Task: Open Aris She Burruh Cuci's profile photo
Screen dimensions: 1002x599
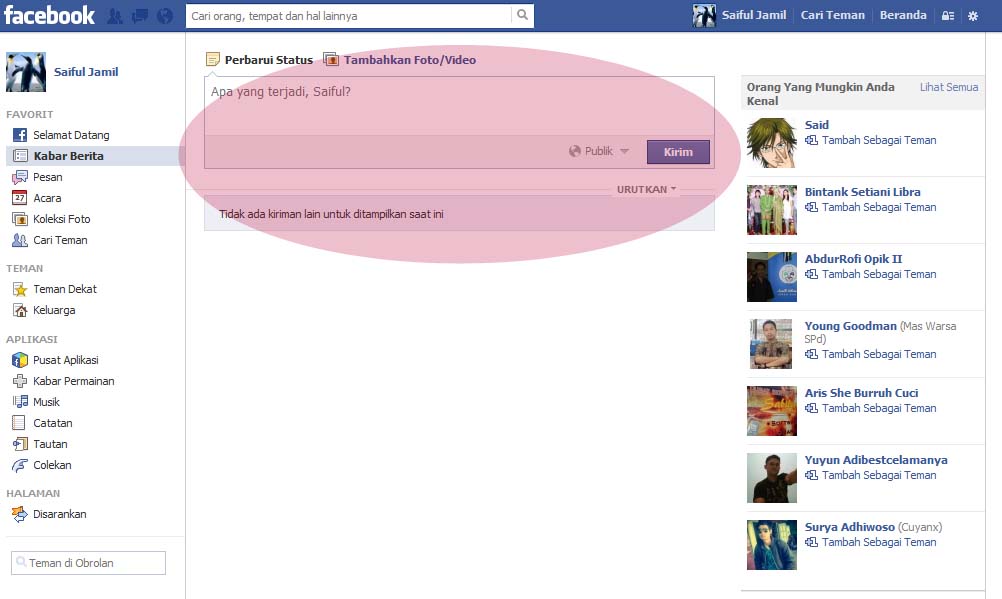Action: tap(772, 410)
